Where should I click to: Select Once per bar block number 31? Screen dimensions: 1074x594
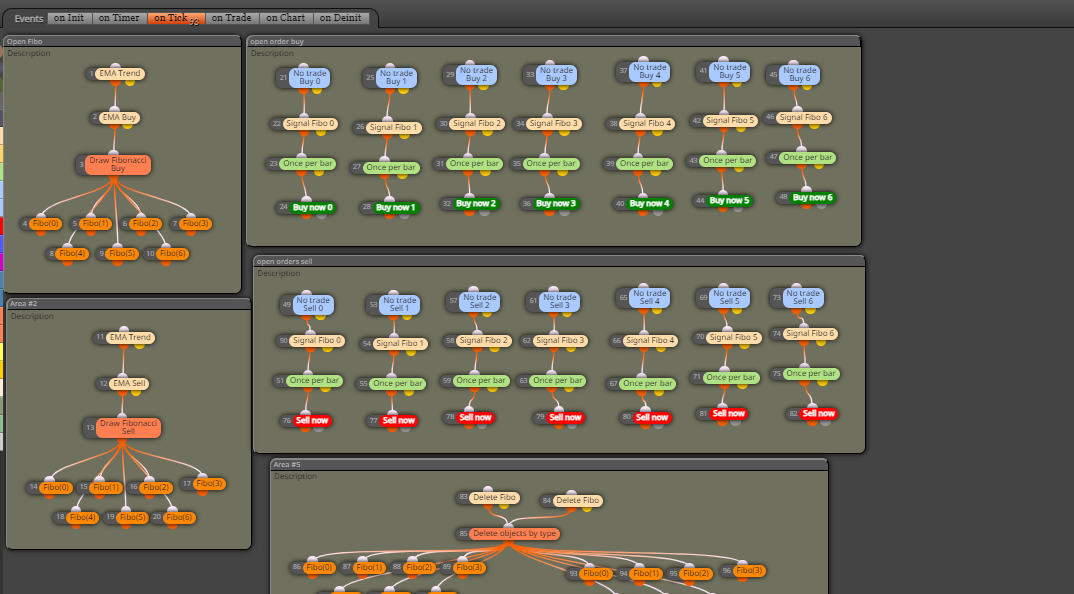pyautogui.click(x=475, y=164)
